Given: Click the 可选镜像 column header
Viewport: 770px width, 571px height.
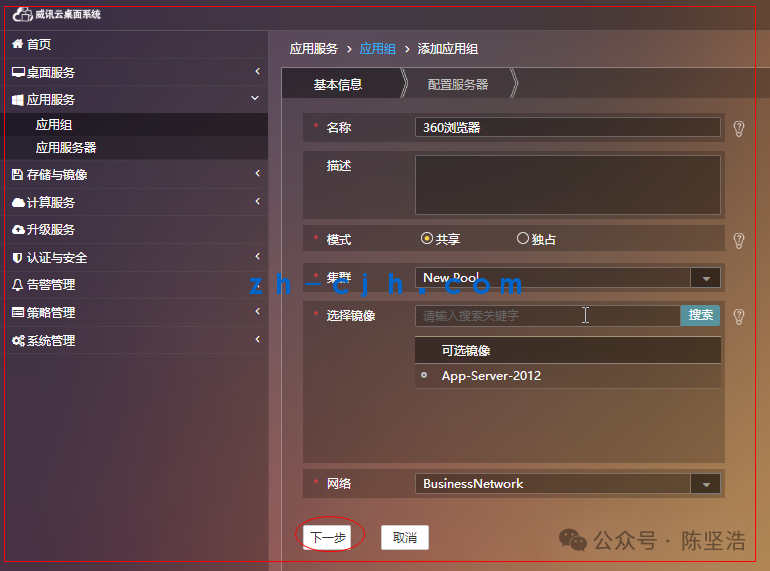Looking at the screenshot, I should [x=568, y=350].
